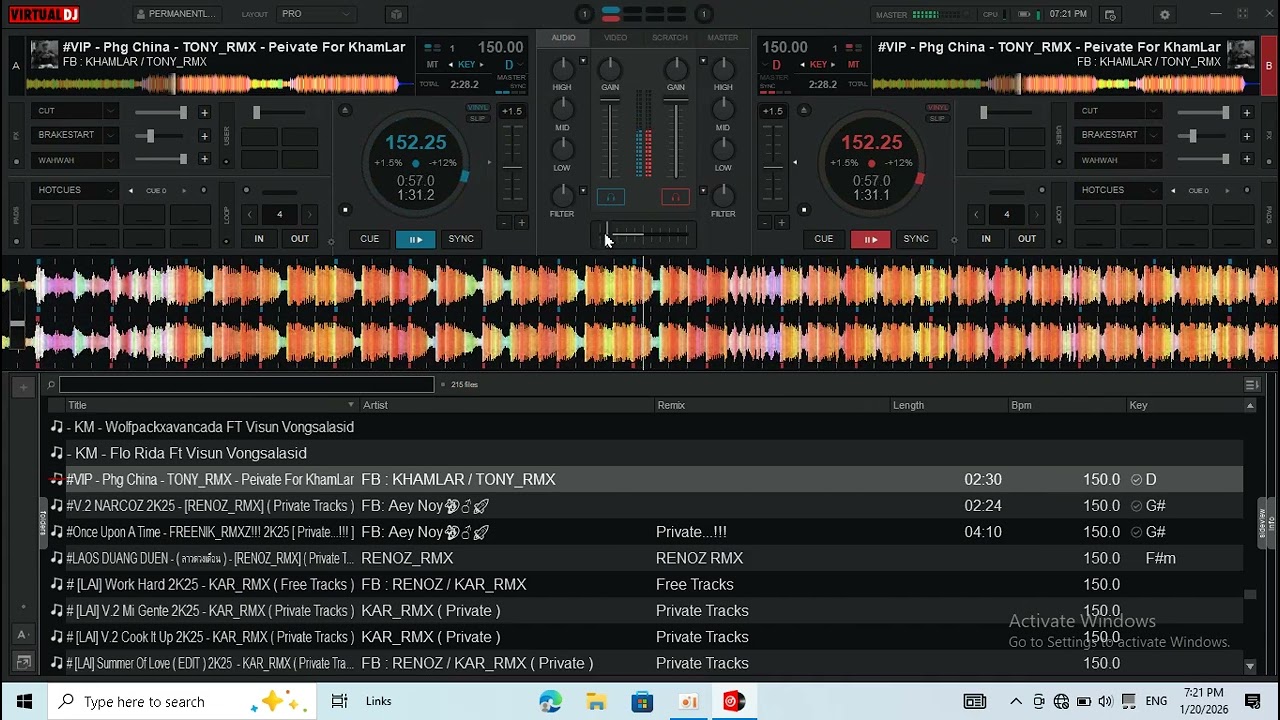Open the VirtualDJ settings gear

(1164, 15)
